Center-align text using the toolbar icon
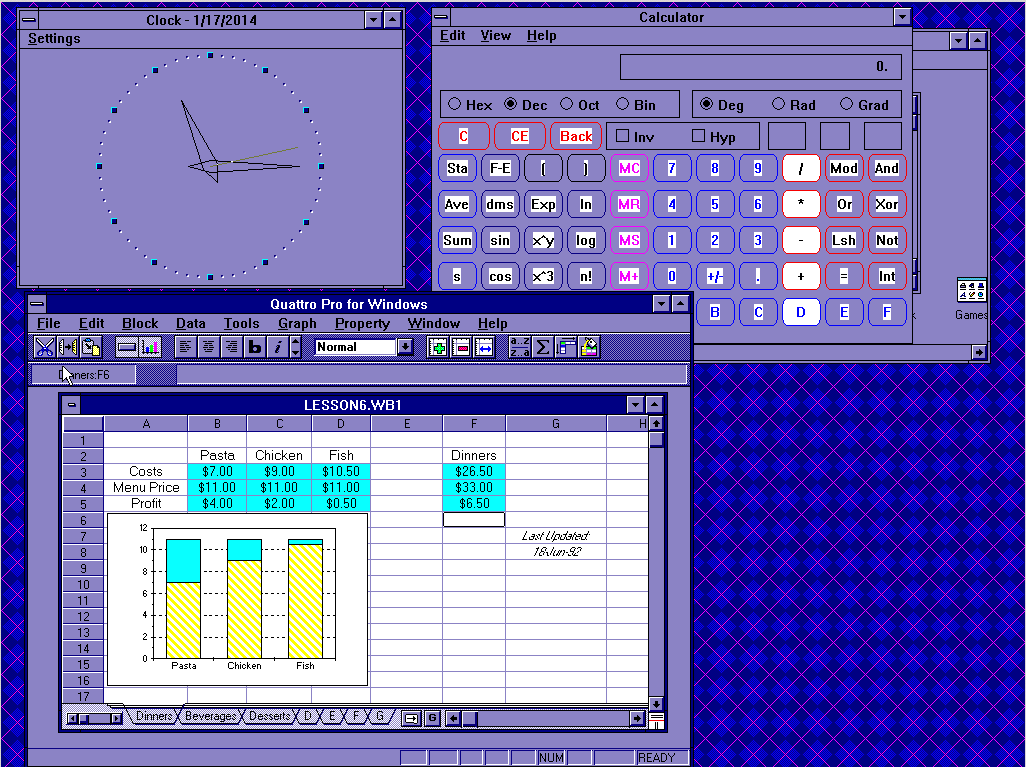This screenshot has width=1026, height=767. coord(209,347)
